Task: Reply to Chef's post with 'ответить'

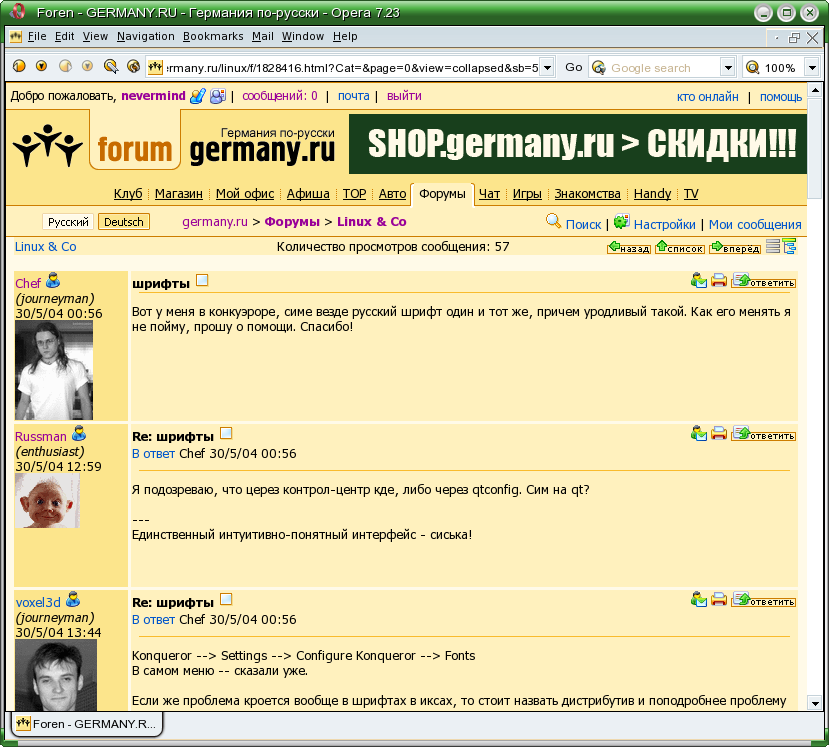Action: coord(763,281)
